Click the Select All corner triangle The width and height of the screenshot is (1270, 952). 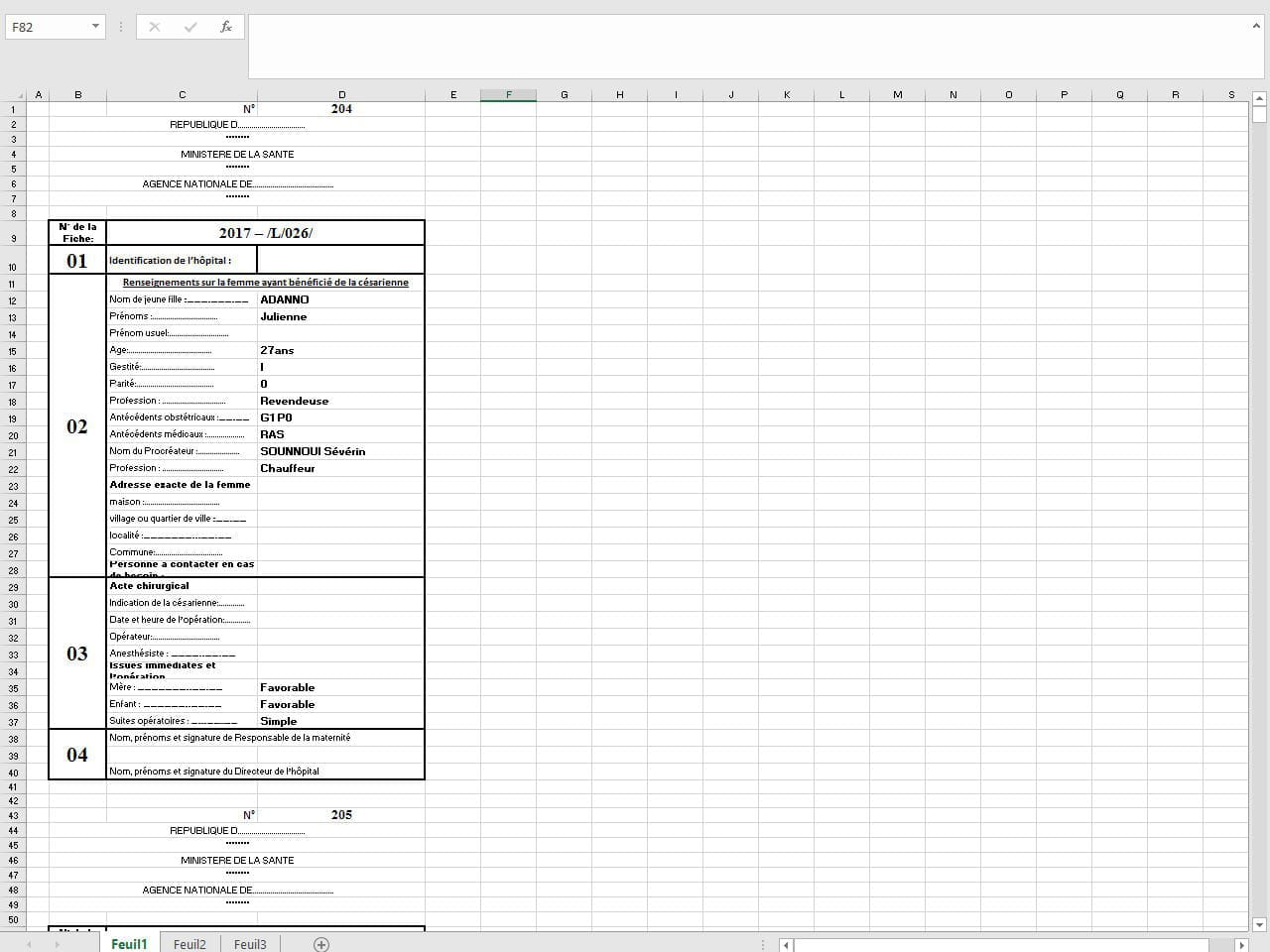pyautogui.click(x=13, y=95)
